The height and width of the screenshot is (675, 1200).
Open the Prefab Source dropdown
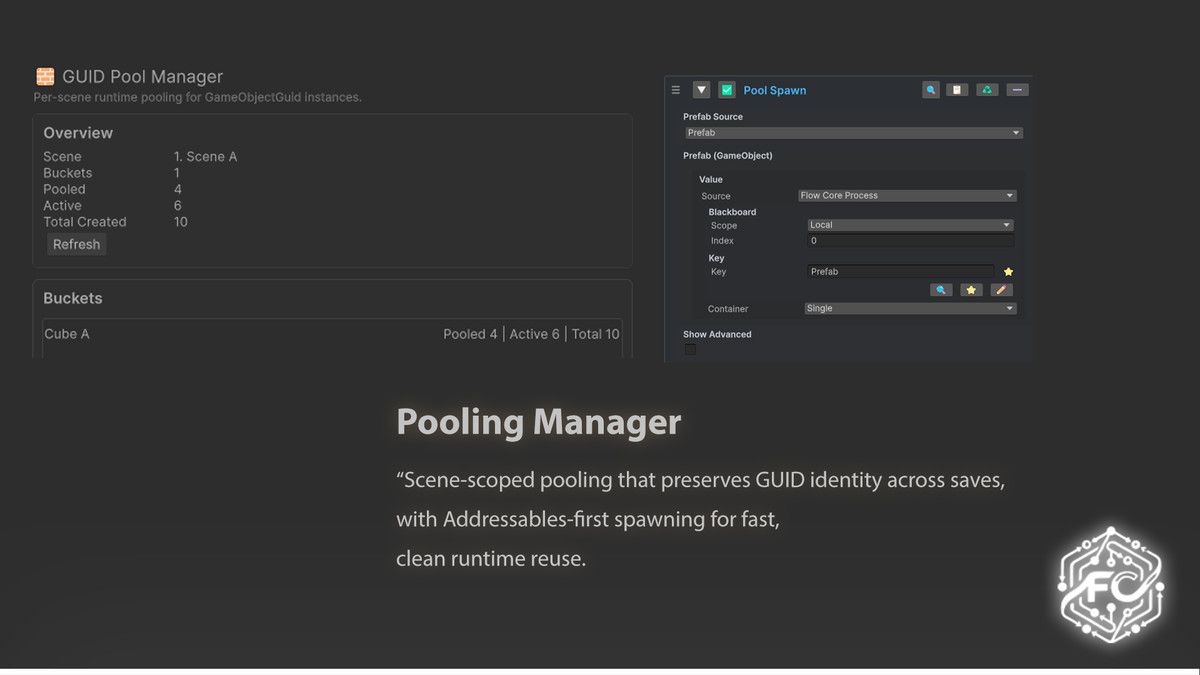[853, 133]
